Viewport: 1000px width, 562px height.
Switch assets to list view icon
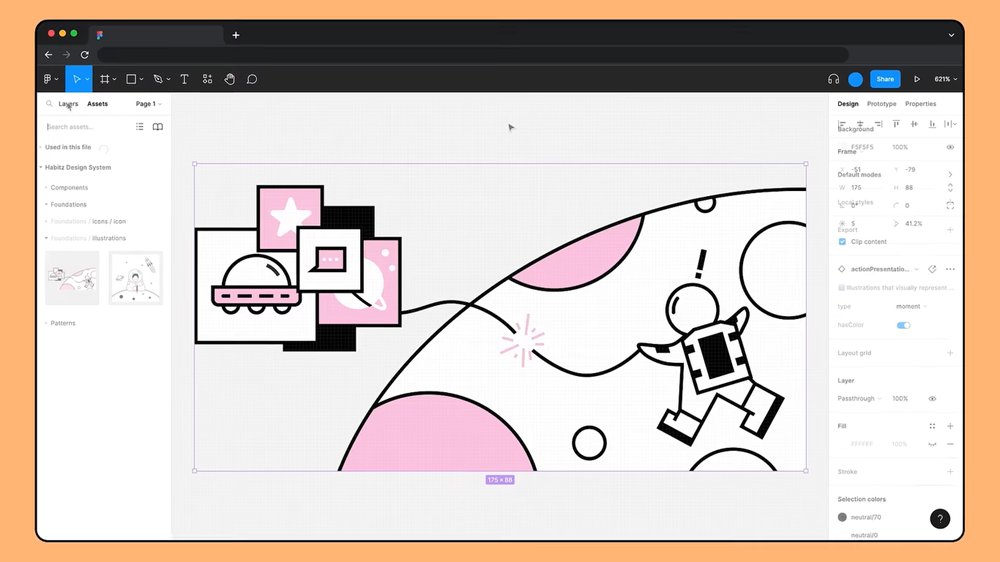(x=140, y=127)
